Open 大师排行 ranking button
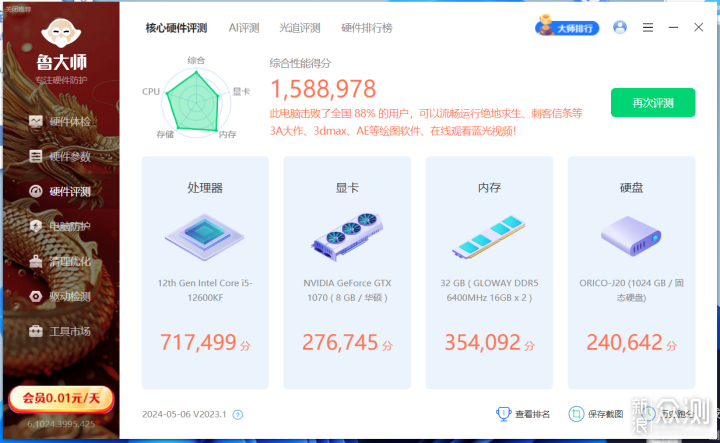The image size is (720, 443). pos(567,28)
